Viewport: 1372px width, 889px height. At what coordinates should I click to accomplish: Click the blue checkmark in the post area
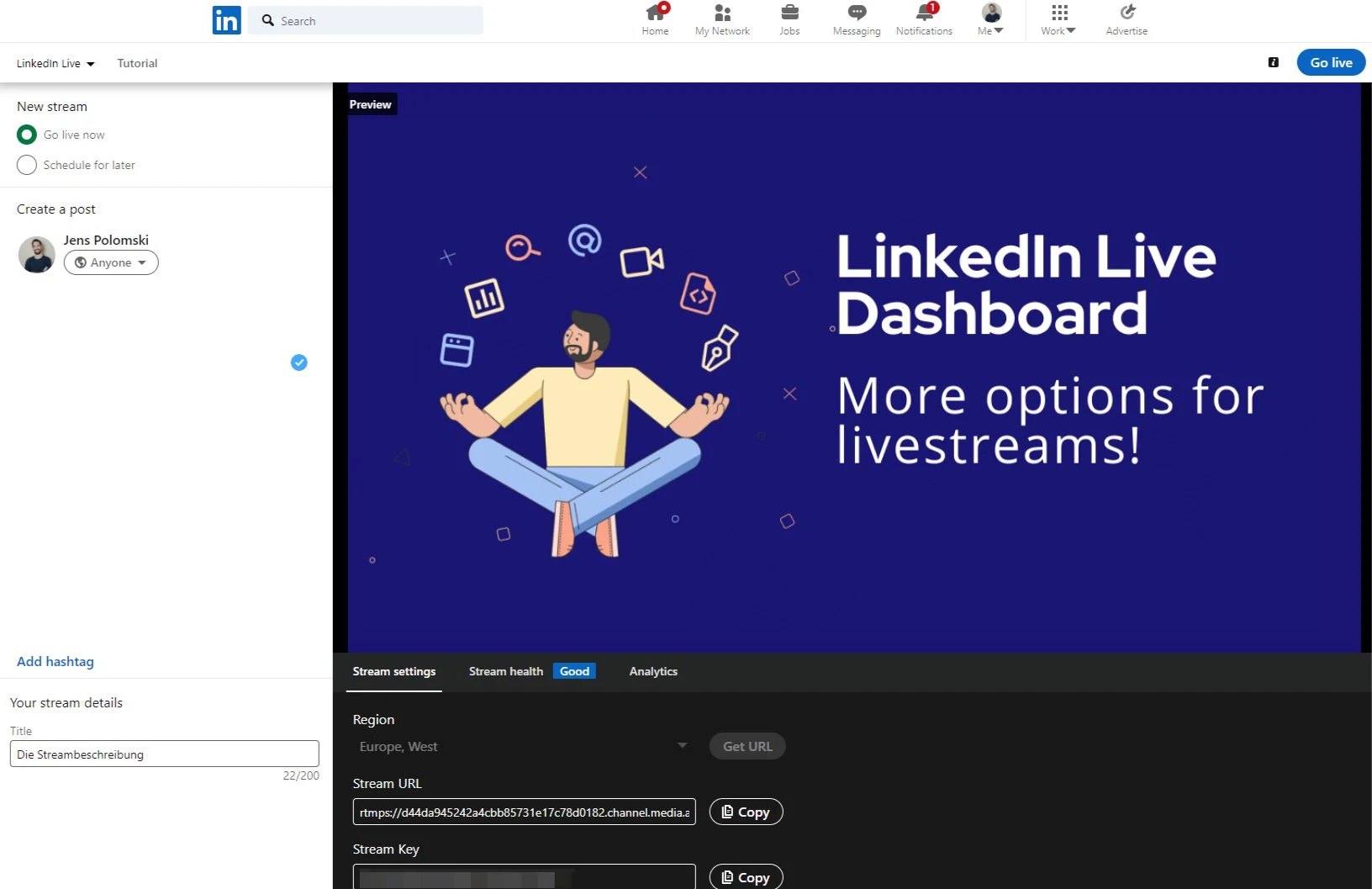pyautogui.click(x=298, y=362)
